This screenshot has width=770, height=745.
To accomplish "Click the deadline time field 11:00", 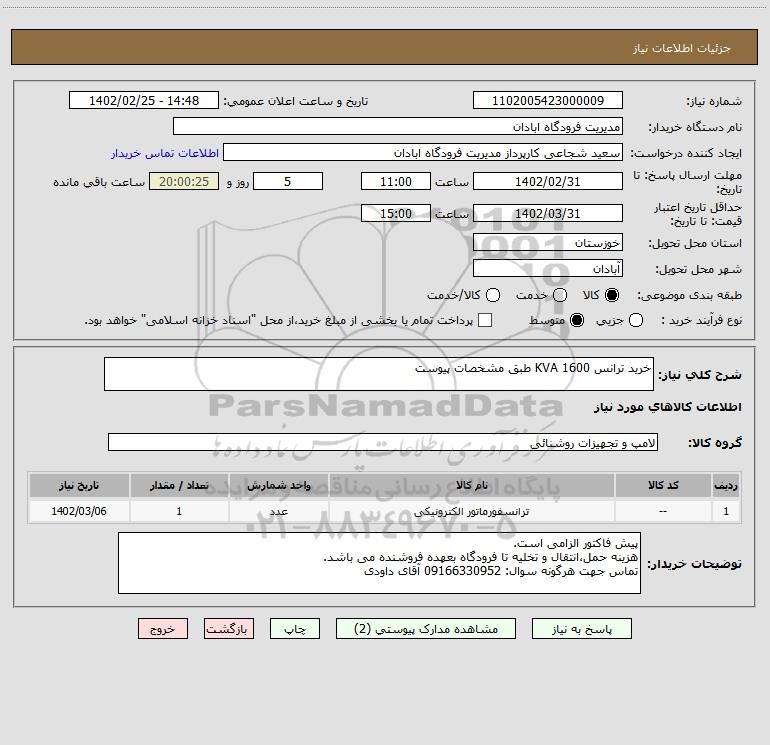I will click(x=396, y=181).
